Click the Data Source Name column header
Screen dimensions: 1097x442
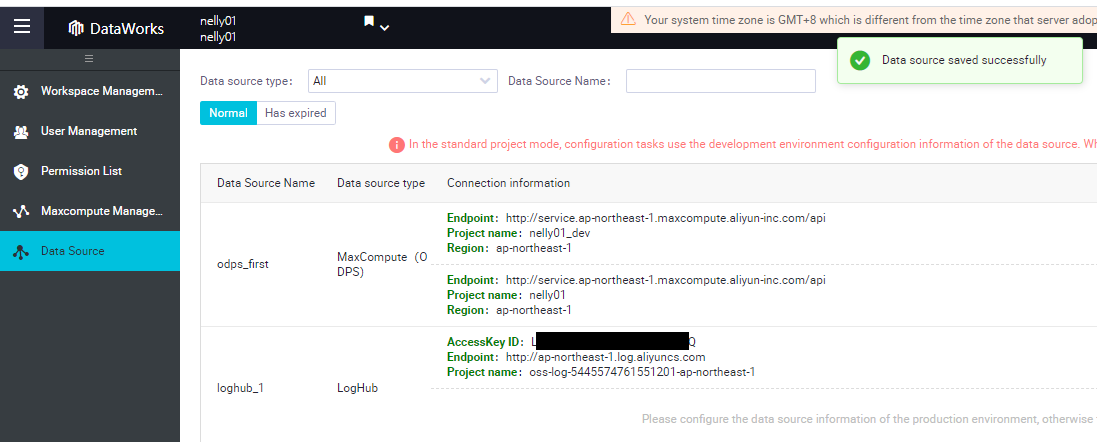point(266,183)
